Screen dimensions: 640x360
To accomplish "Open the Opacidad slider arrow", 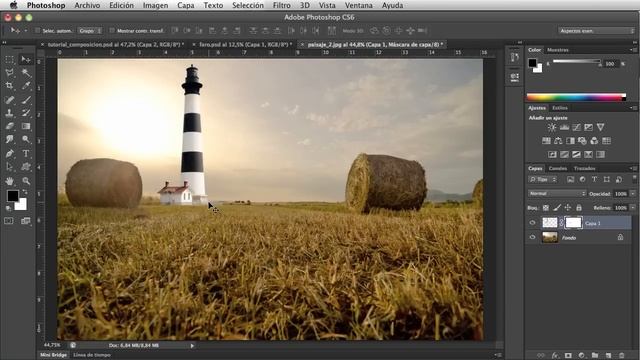I will [633, 193].
